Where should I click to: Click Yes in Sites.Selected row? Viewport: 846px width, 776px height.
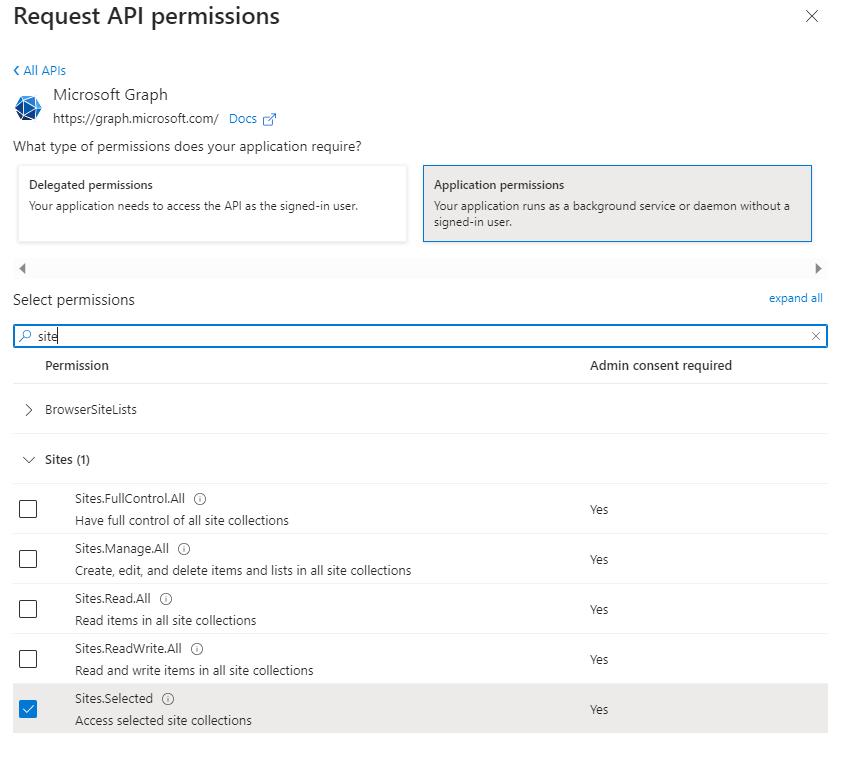599,710
